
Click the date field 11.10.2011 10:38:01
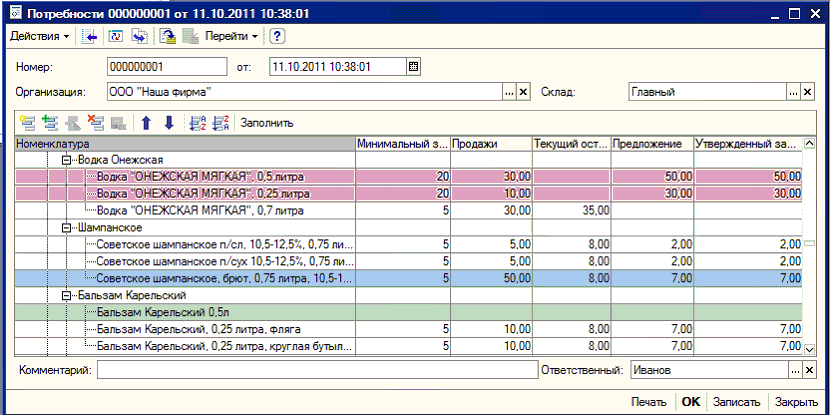[338, 67]
